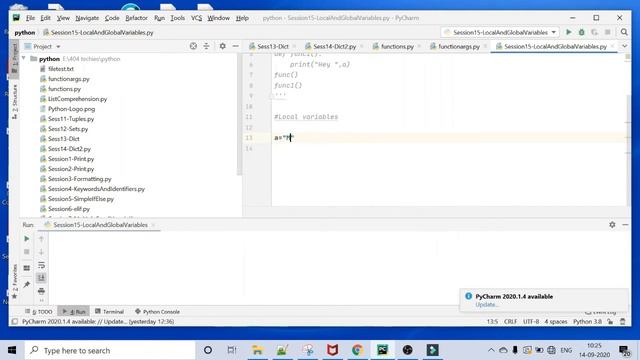Print the Run console output
Viewport: 640px width, 360px height.
pyautogui.click(x=41, y=291)
